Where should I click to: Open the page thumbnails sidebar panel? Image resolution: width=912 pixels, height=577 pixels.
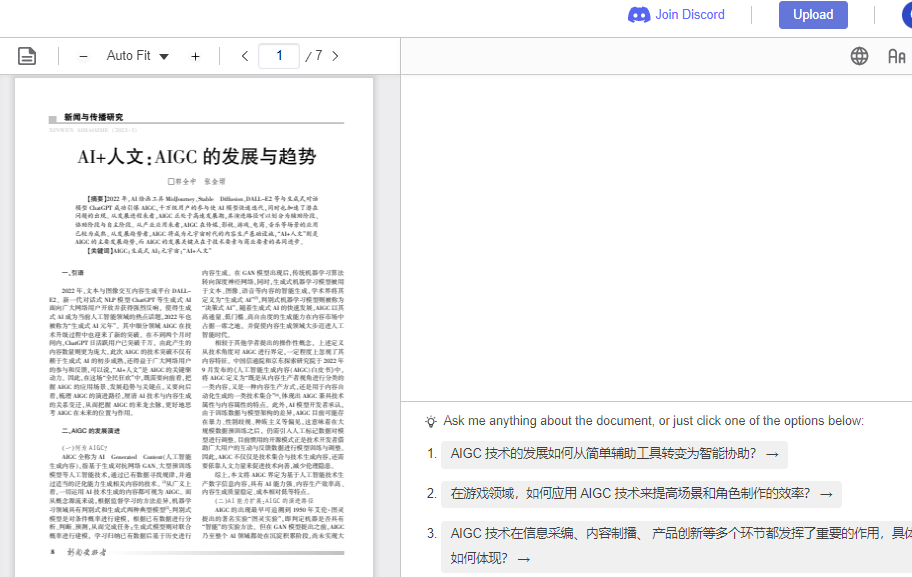coord(27,55)
